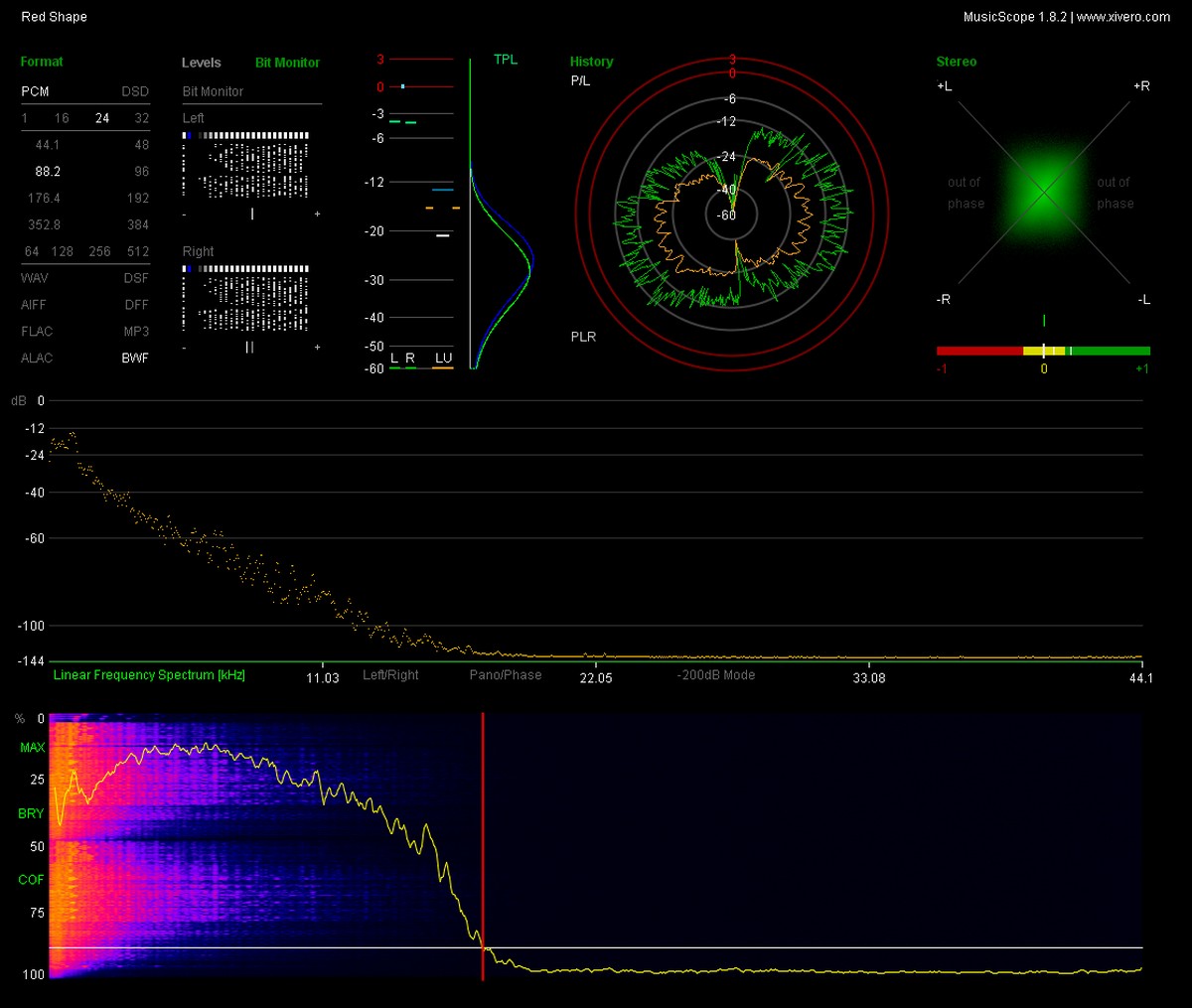The width and height of the screenshot is (1192, 1008).
Task: Select the 16 bit depth value
Action: 62,118
